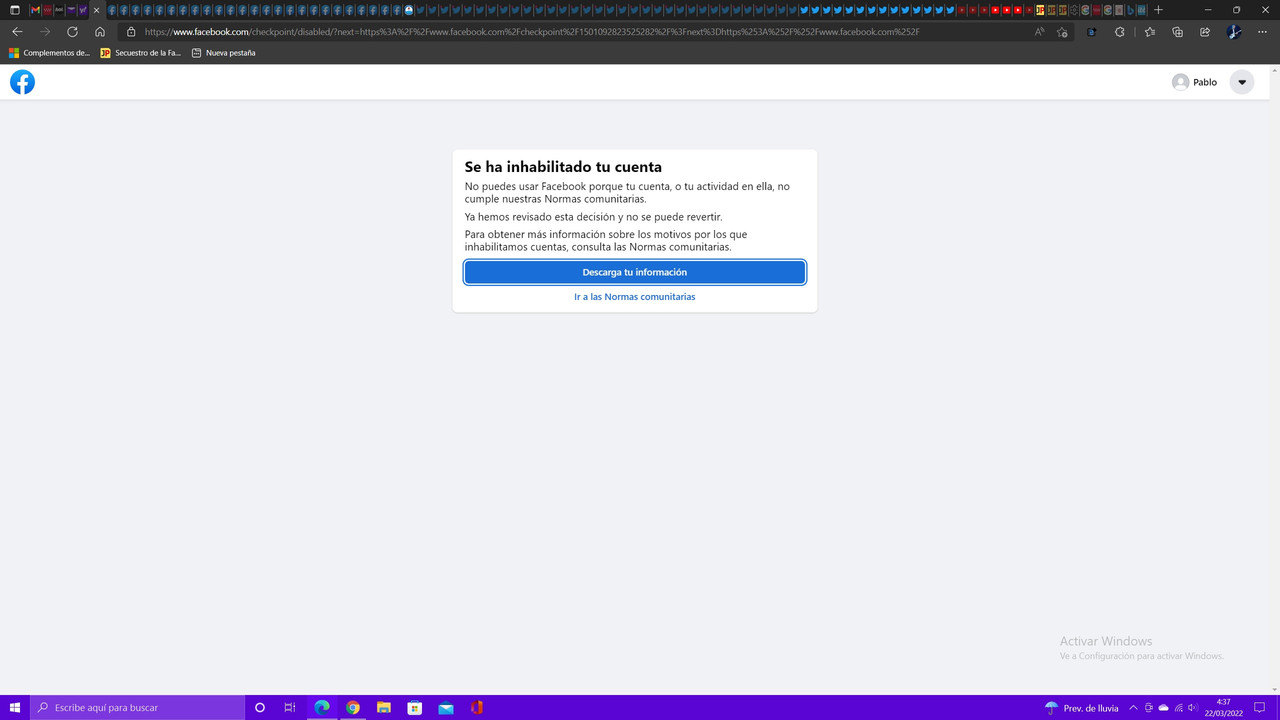The width and height of the screenshot is (1280, 720).
Task: Open volume control in tray
Action: [1192, 708]
